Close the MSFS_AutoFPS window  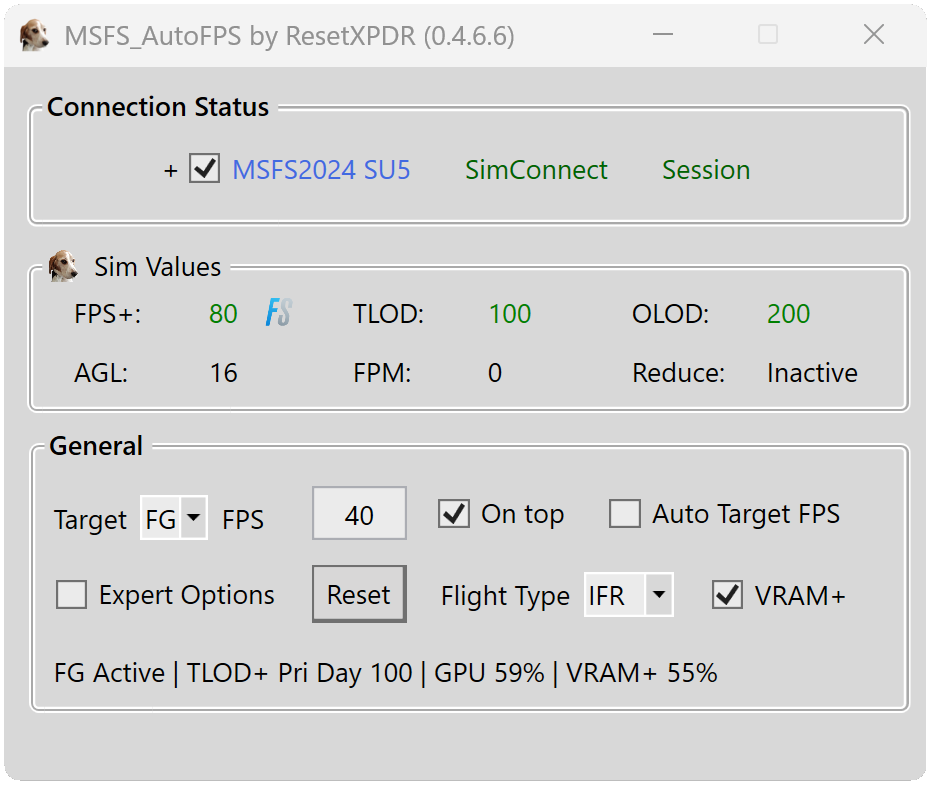tap(874, 34)
